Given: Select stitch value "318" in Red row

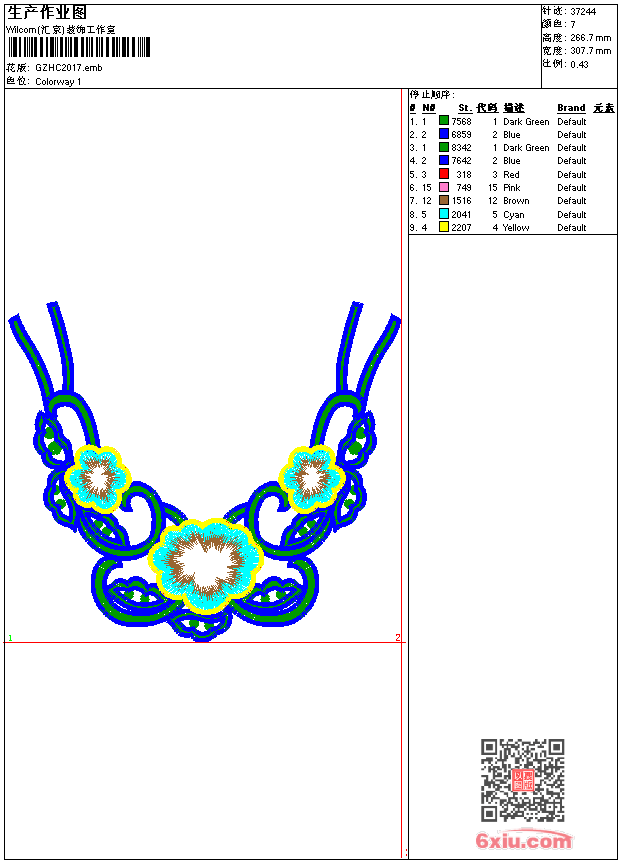Looking at the screenshot, I should pyautogui.click(x=464, y=174).
